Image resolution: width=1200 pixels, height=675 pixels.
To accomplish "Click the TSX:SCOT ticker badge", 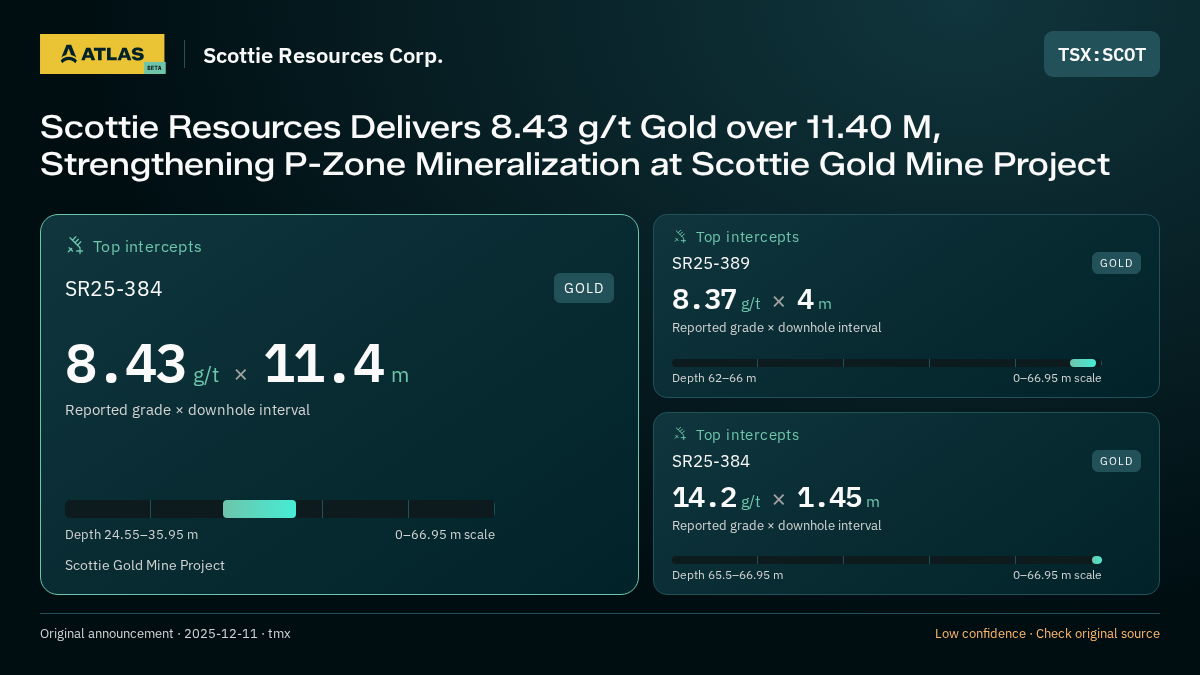I will tap(1102, 54).
